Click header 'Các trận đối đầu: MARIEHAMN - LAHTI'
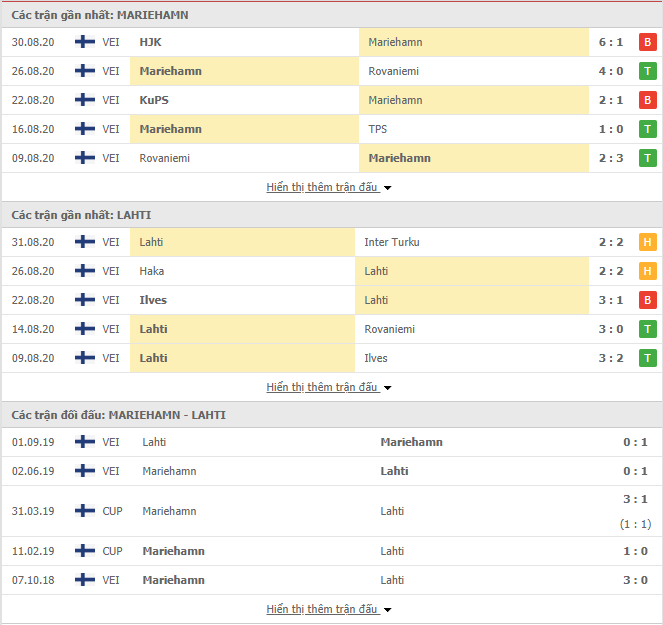The image size is (663, 625). click(118, 415)
